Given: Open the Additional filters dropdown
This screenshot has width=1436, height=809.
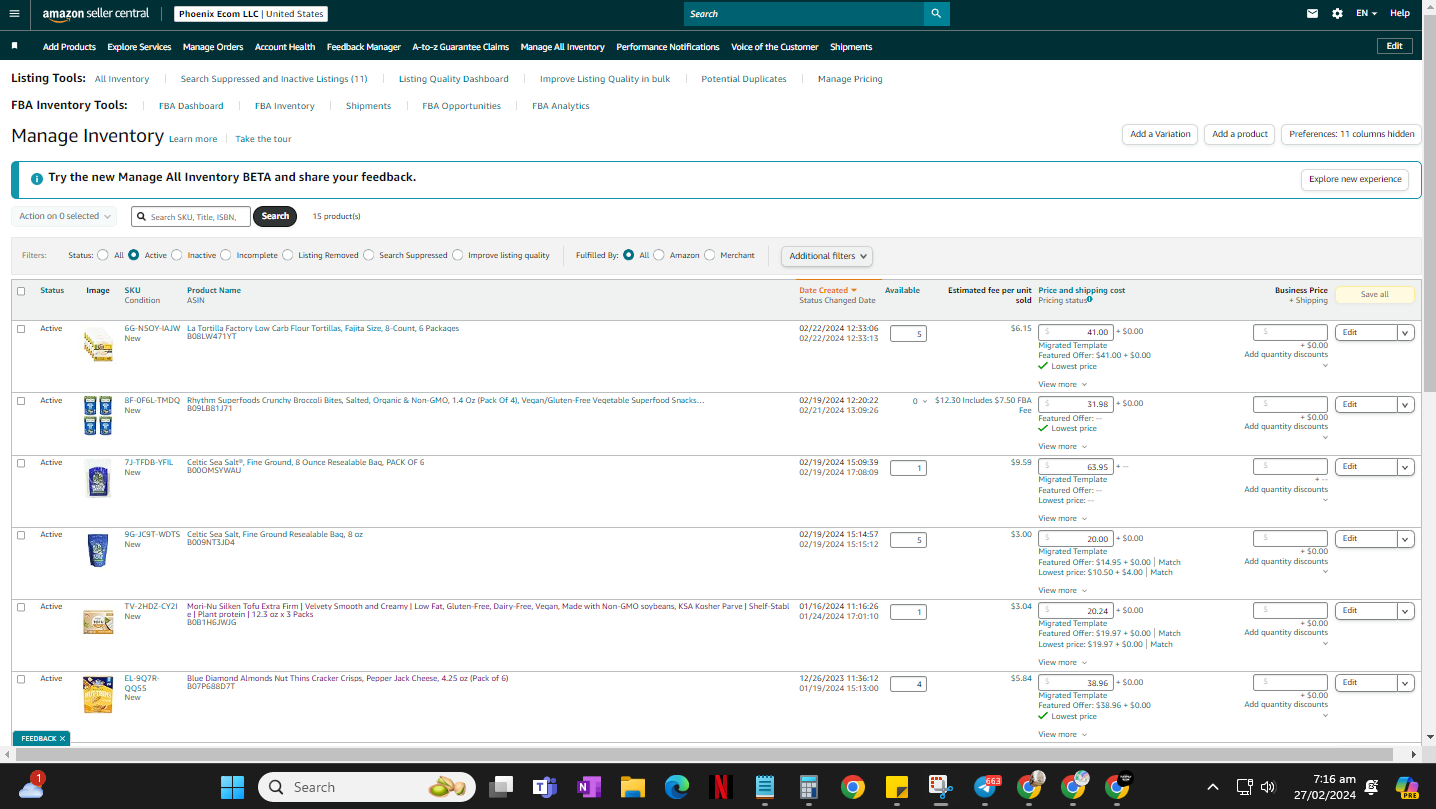Looking at the screenshot, I should (x=827, y=256).
